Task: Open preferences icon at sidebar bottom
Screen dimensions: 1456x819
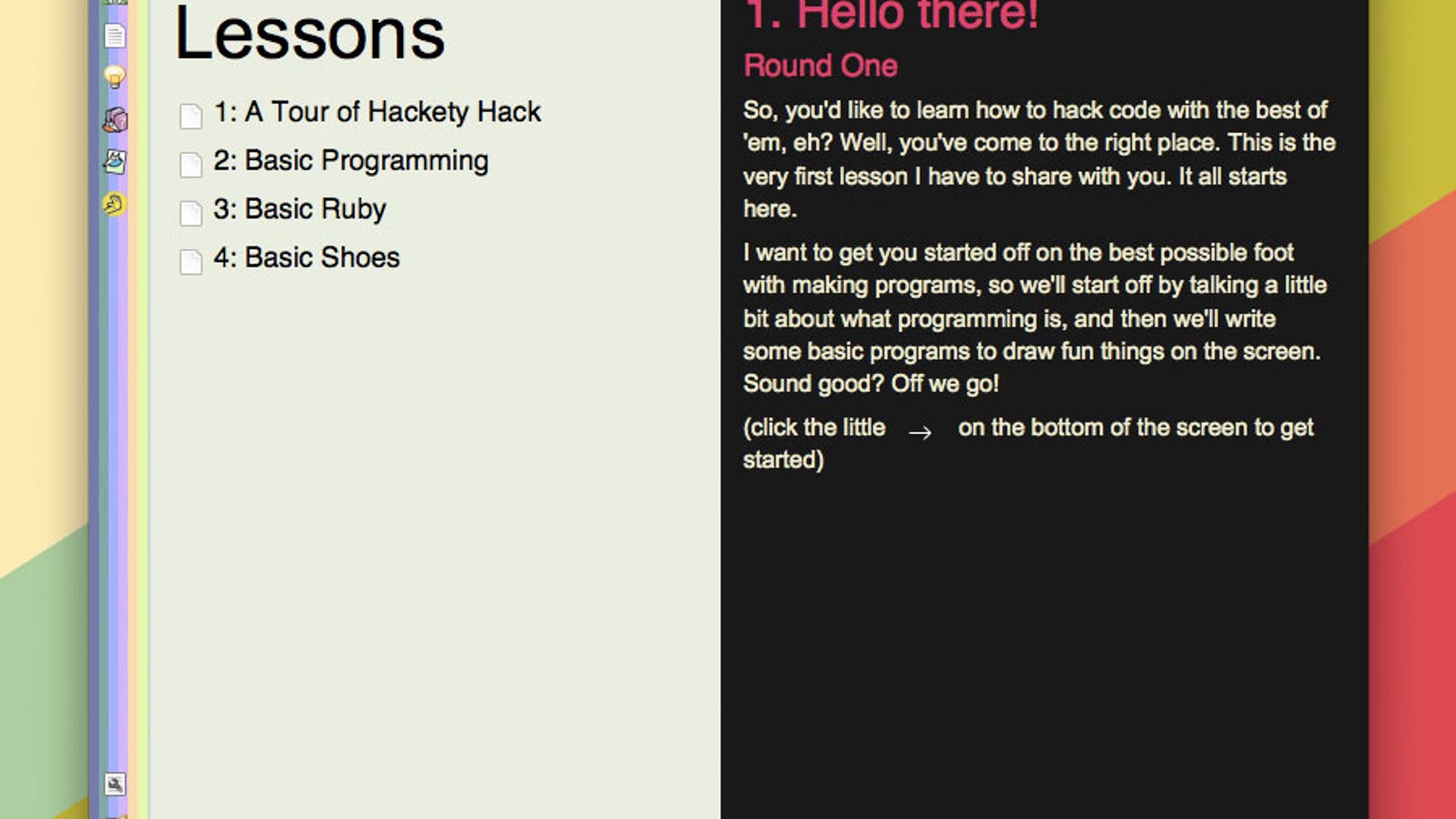Action: [115, 784]
